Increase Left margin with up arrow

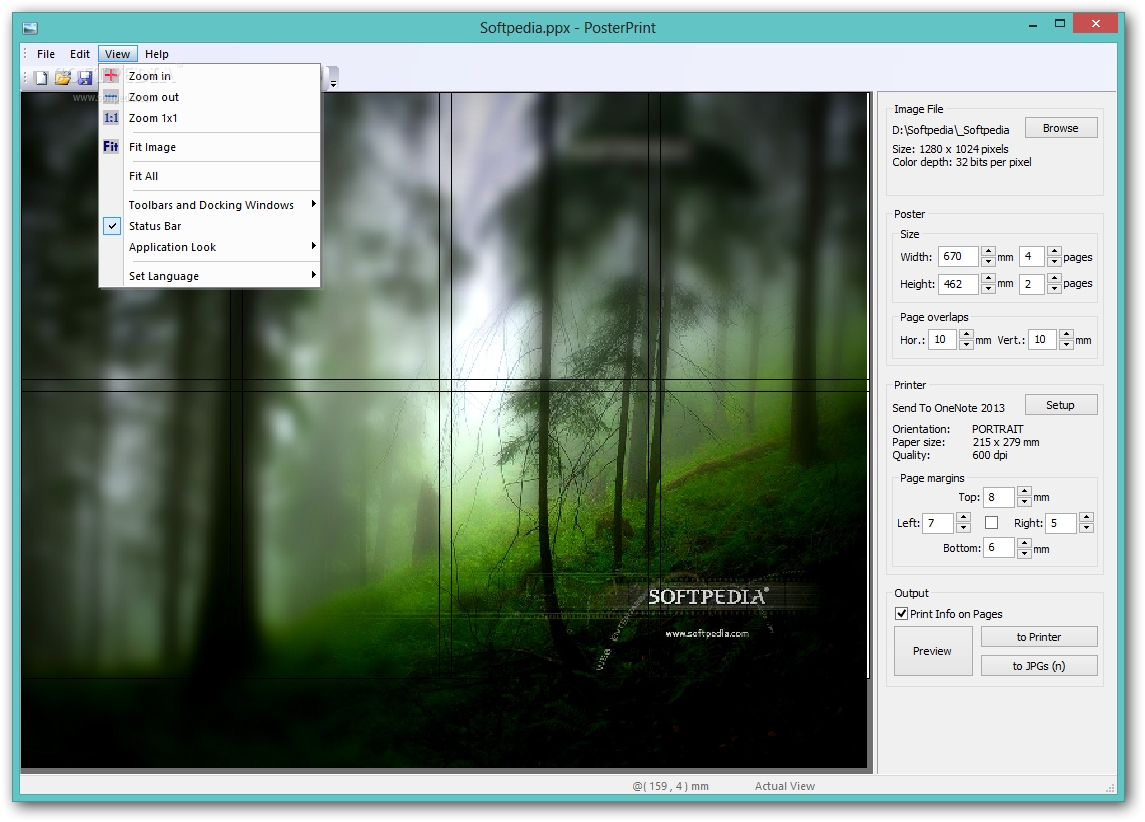(x=963, y=518)
